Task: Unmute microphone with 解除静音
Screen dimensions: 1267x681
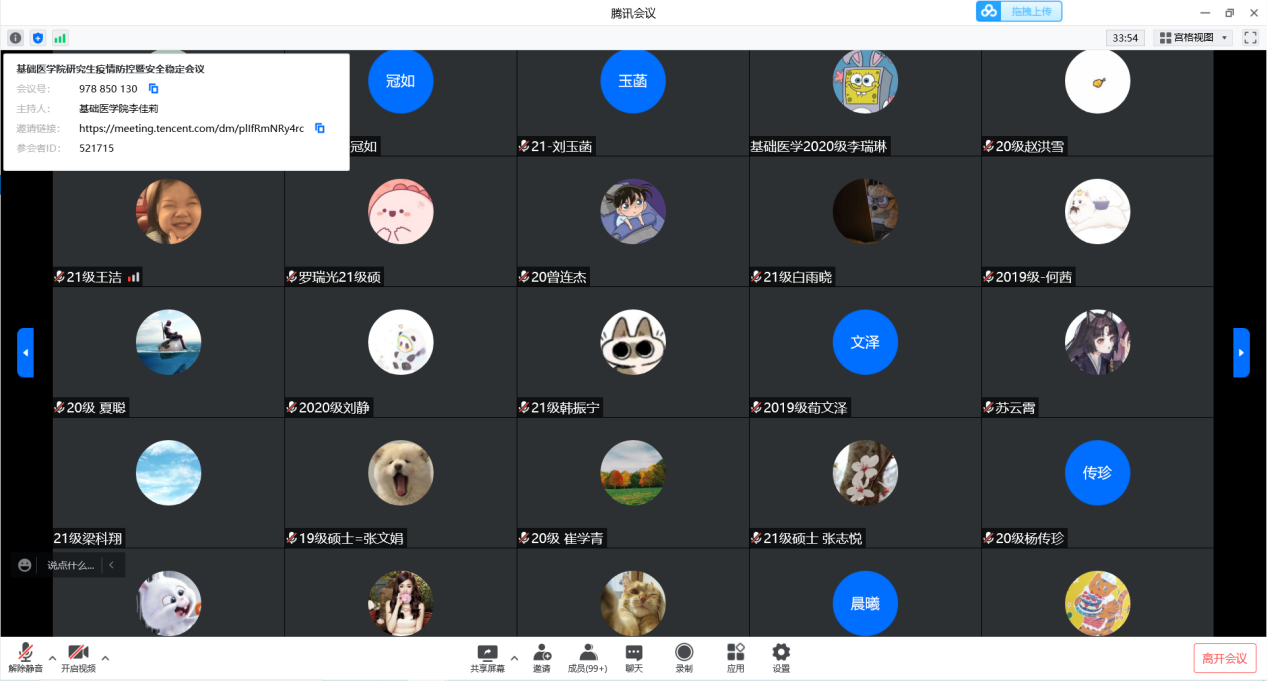Action: pos(25,657)
